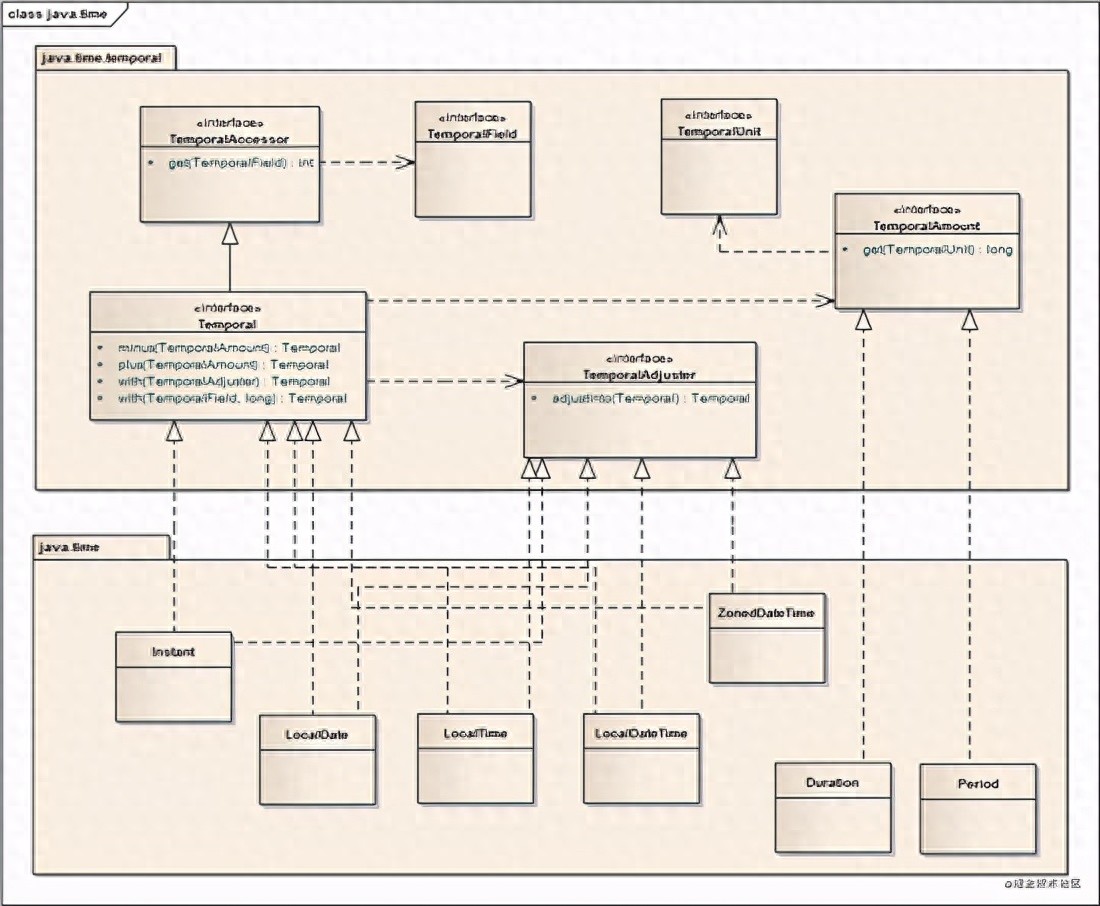Select the LocalDateTime class box

[x=641, y=759]
